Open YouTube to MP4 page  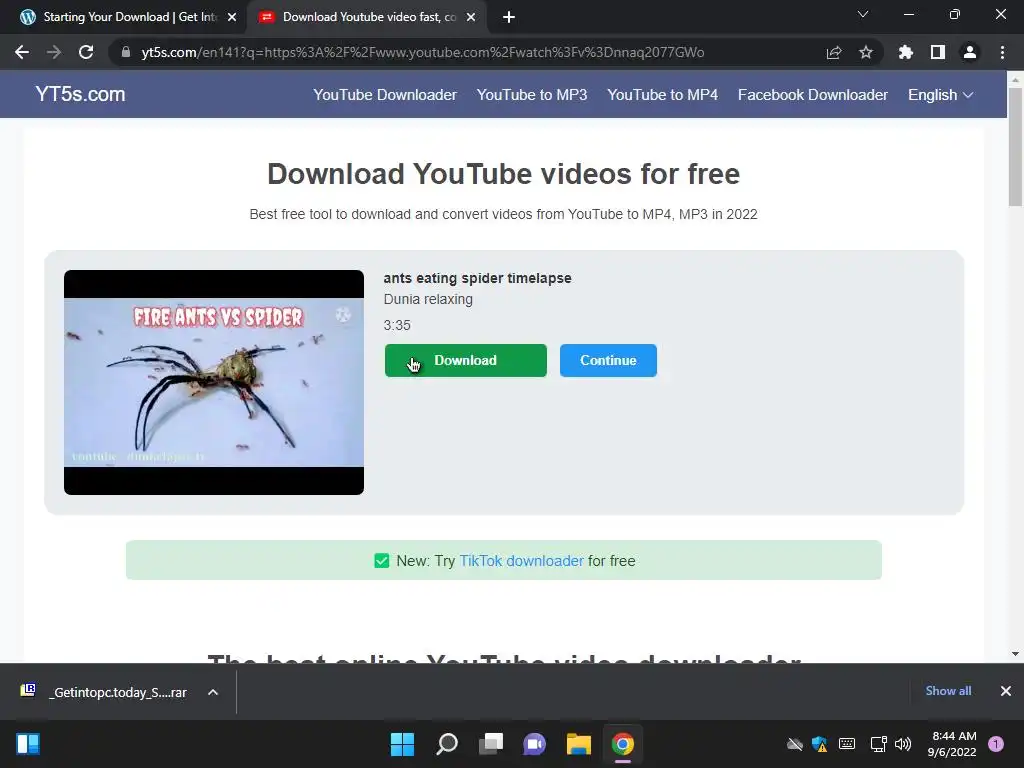pos(662,95)
